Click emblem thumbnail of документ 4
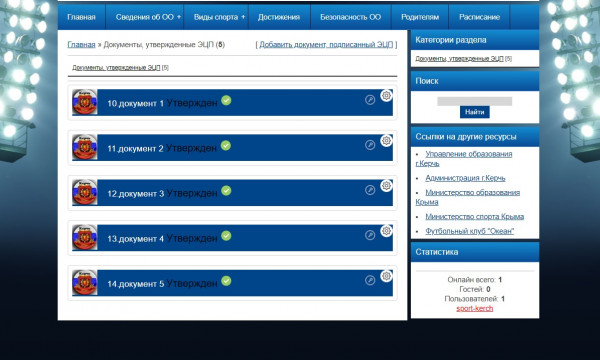The height and width of the screenshot is (360, 600). coord(85,238)
